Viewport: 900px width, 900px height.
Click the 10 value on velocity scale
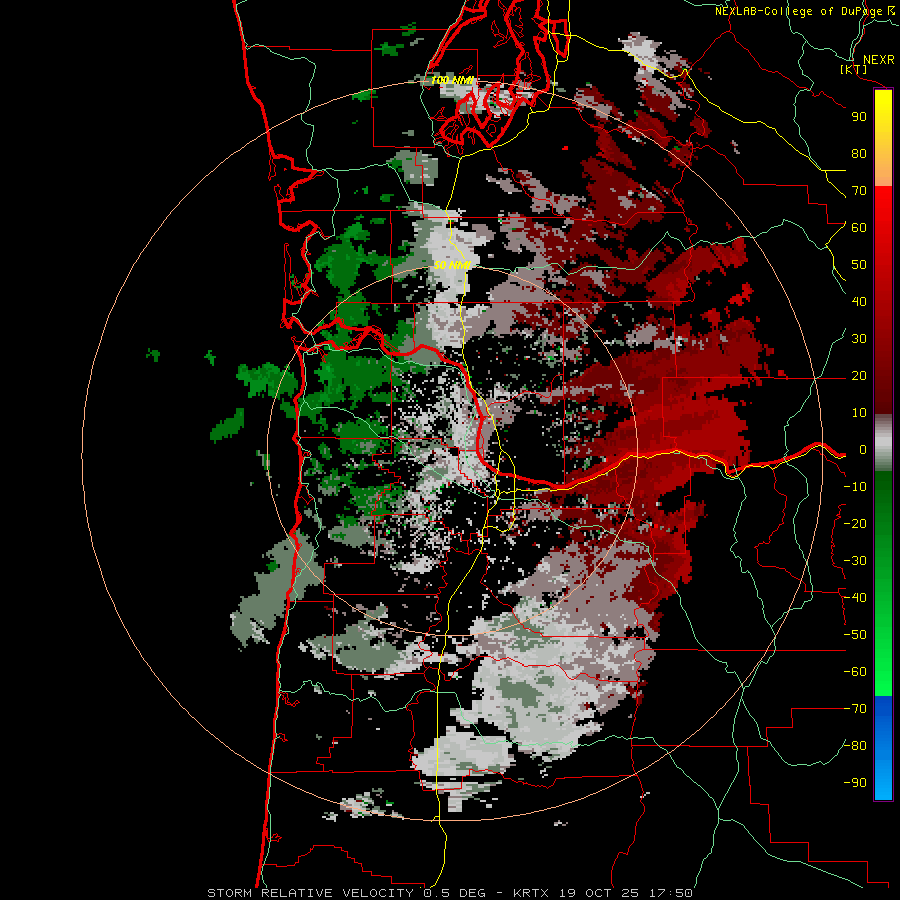859,413
